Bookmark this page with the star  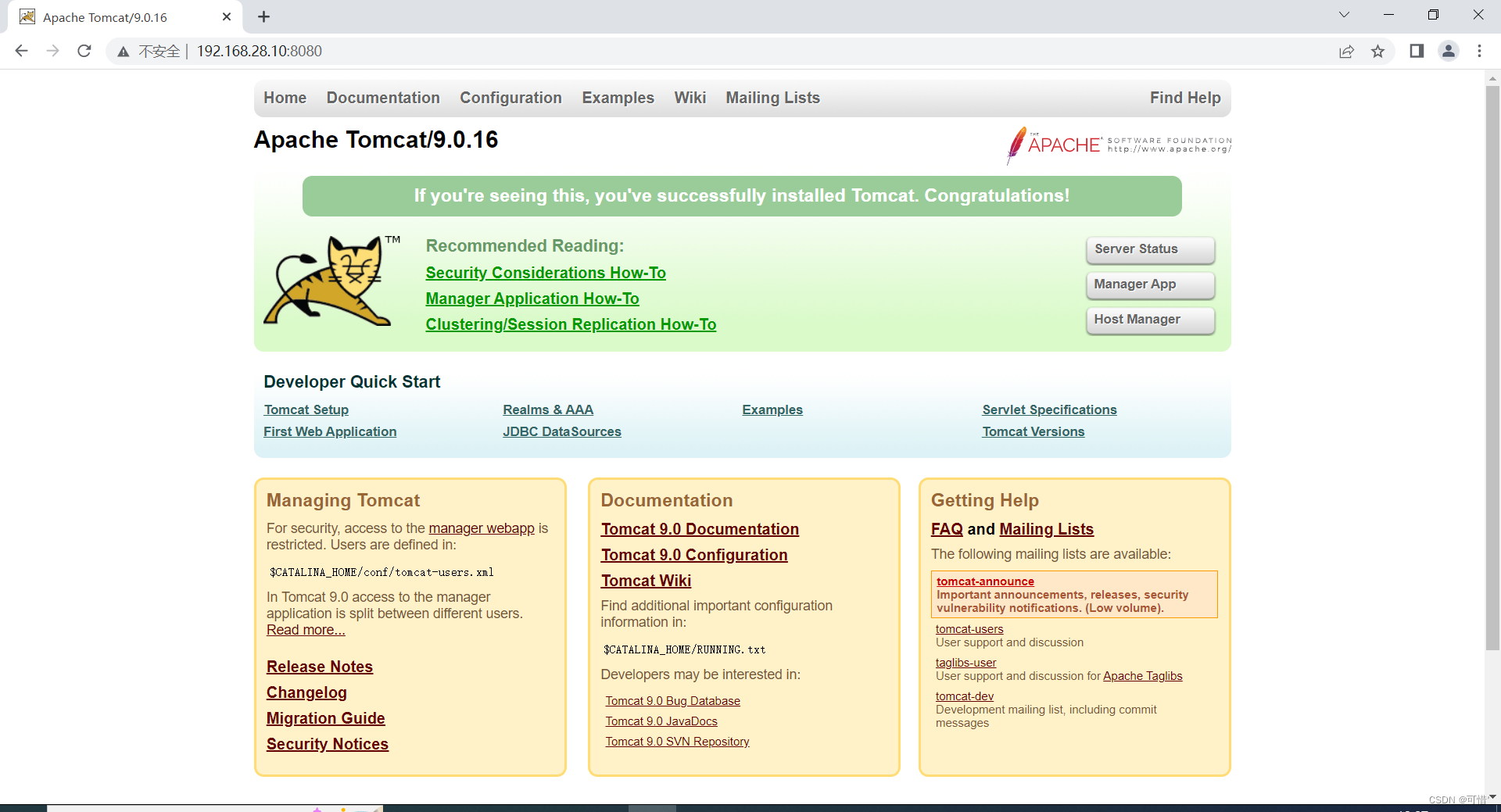[x=1377, y=52]
